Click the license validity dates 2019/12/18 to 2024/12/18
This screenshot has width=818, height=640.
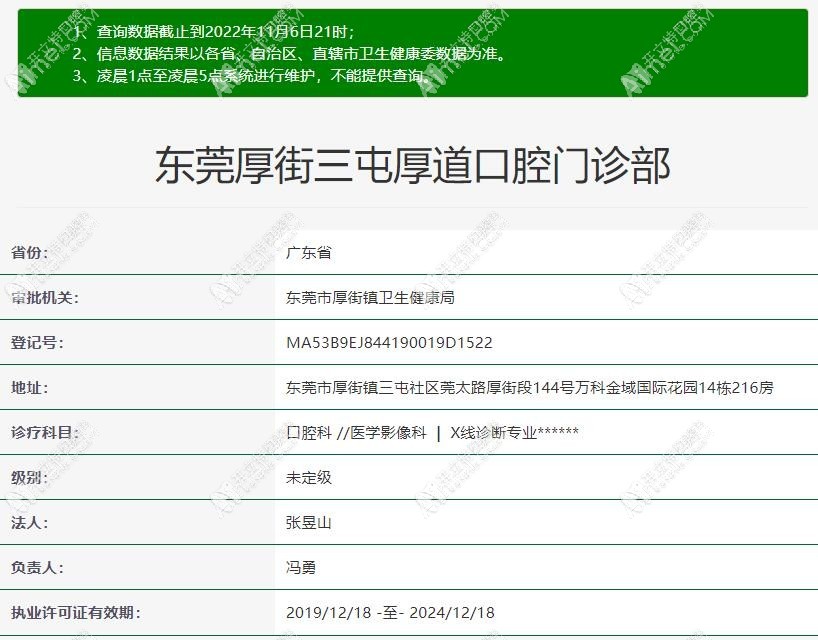click(390, 613)
